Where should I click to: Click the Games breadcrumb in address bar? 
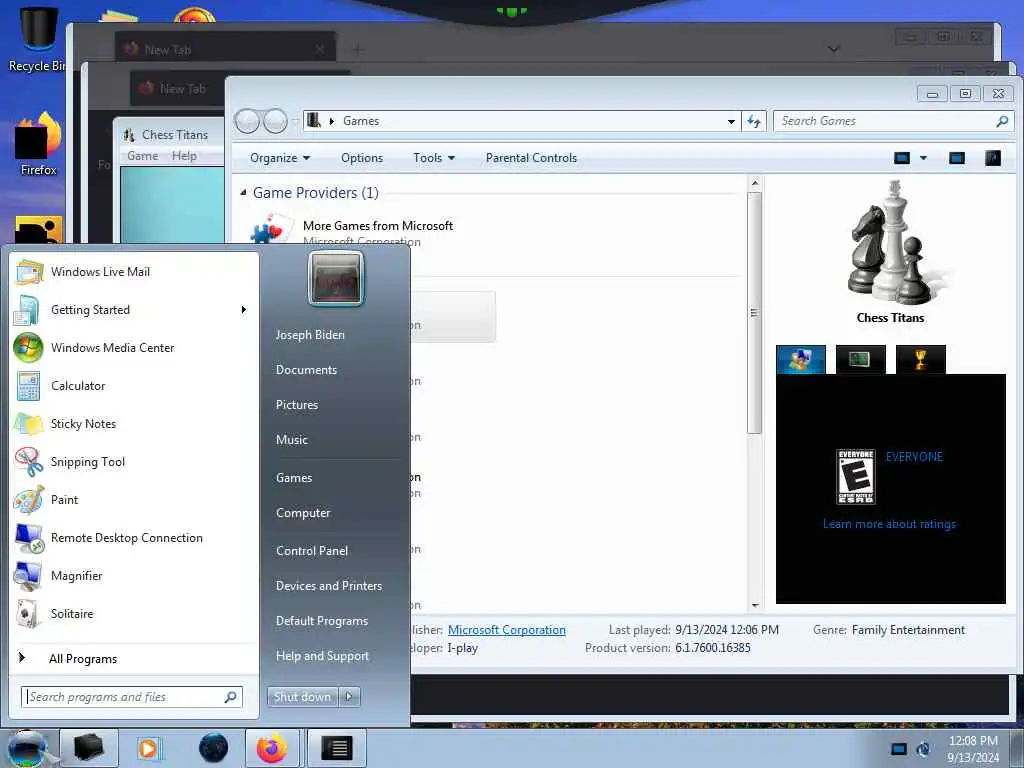[360, 121]
